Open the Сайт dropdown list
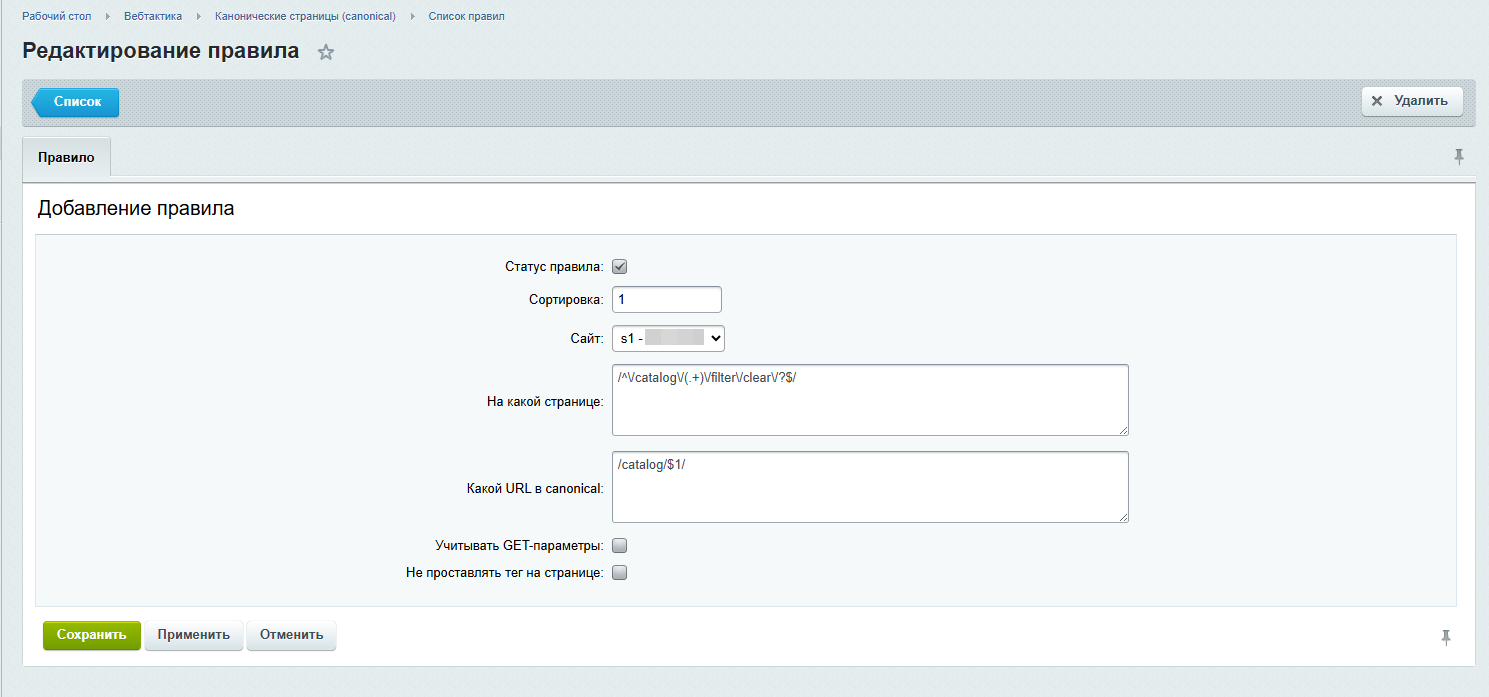1489x697 pixels. (x=668, y=339)
